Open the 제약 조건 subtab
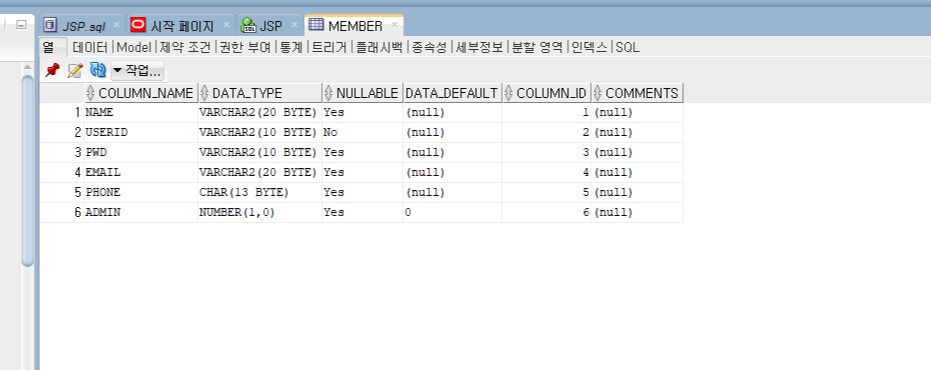 pos(185,48)
